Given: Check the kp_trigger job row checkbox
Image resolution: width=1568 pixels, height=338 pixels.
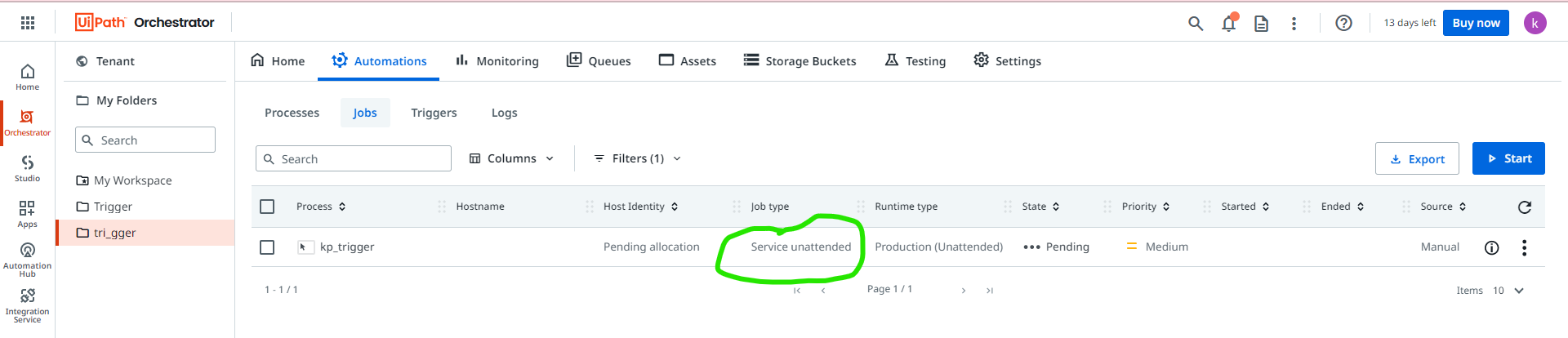Looking at the screenshot, I should click(x=267, y=247).
